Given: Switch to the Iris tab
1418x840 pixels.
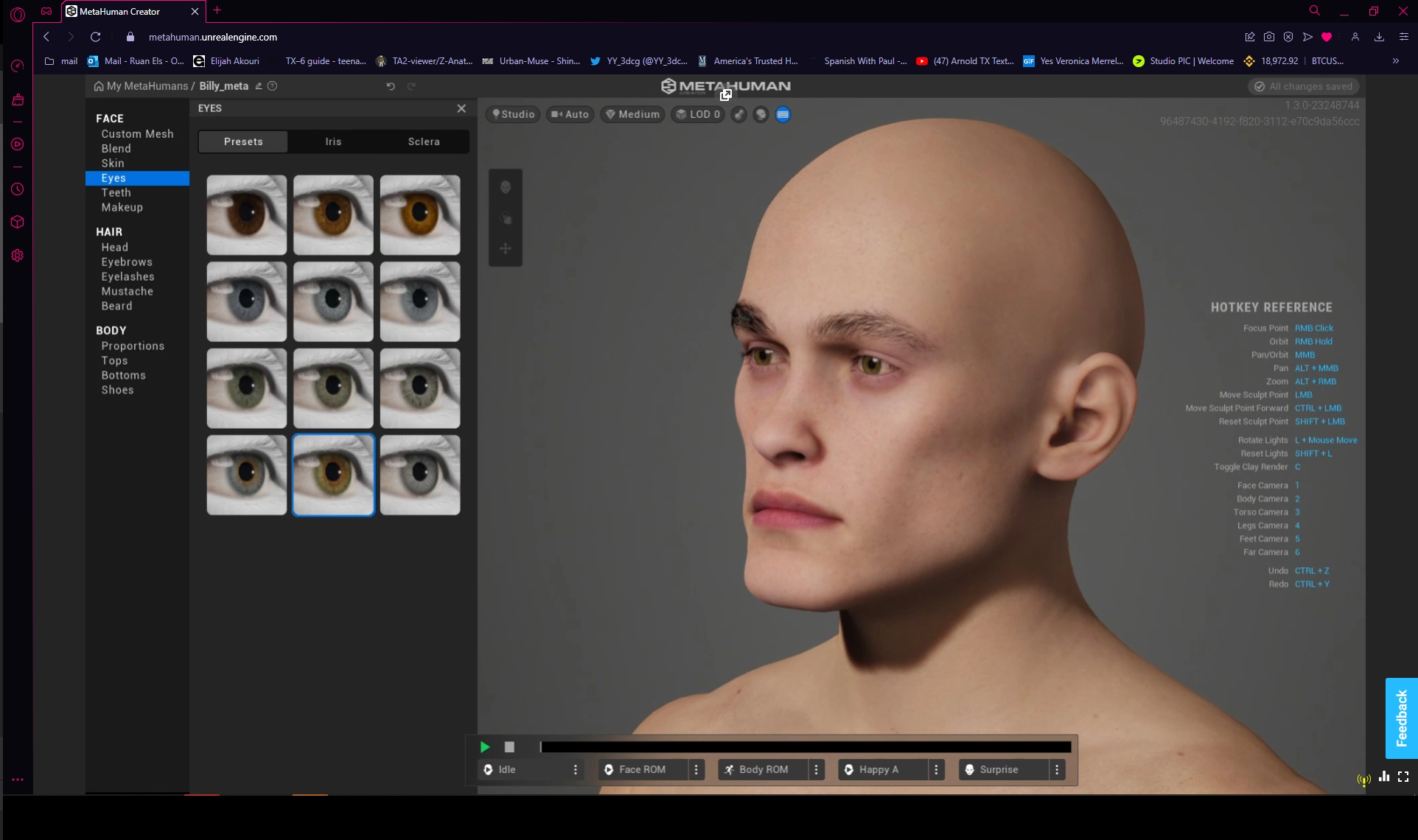Looking at the screenshot, I should tap(333, 141).
